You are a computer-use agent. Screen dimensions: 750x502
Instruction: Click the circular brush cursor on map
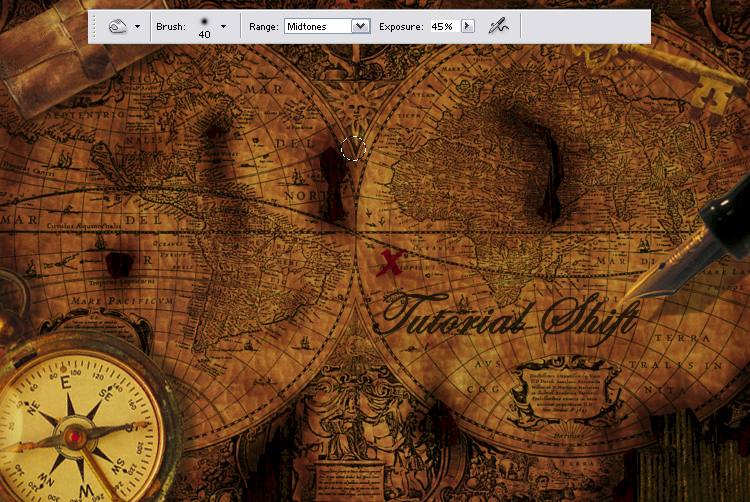354,150
